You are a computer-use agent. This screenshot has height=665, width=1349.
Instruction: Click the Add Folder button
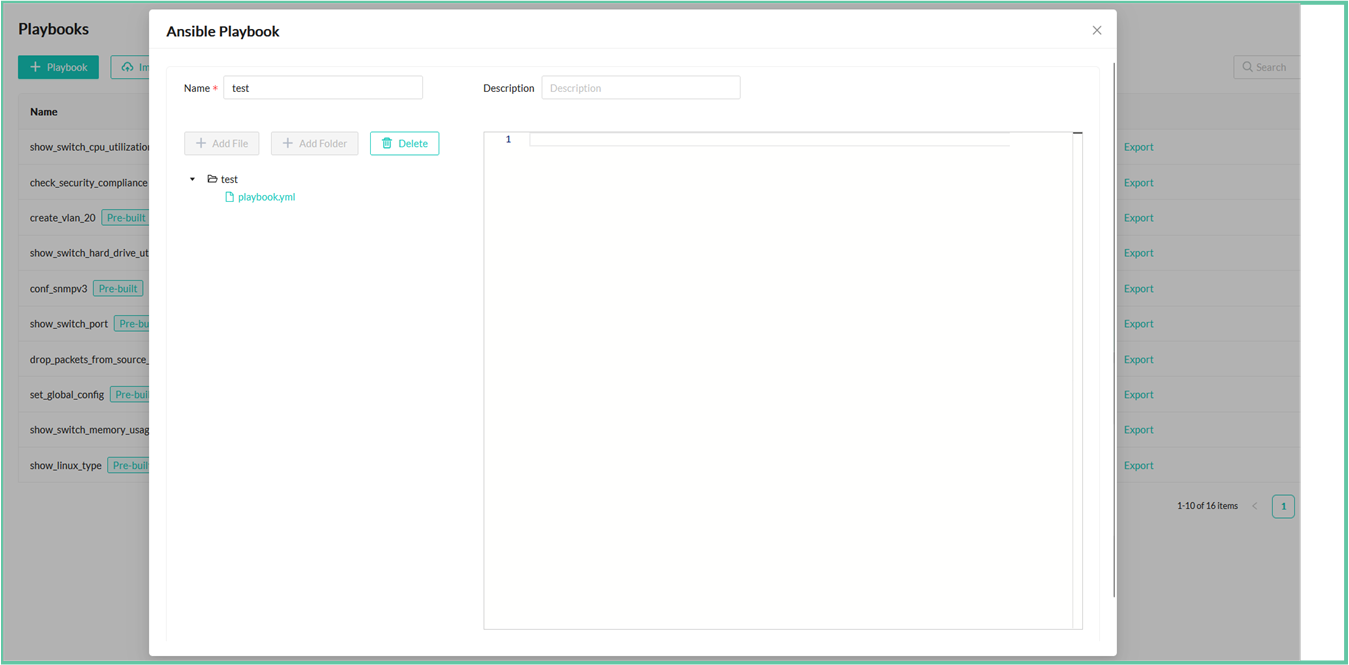(314, 144)
